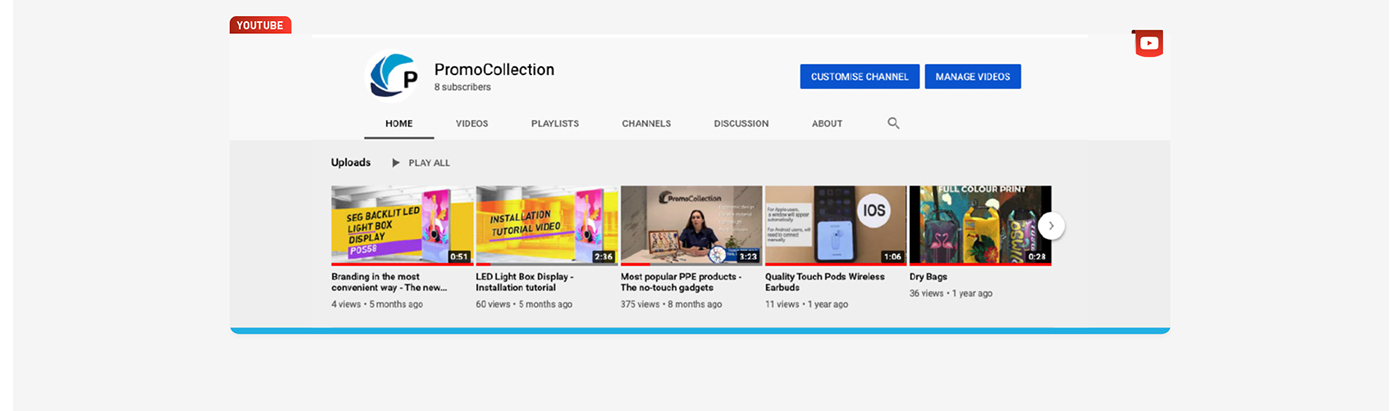Screen dimensions: 1400x411
Task: Open the PPE products video thumbnail
Action: 691,225
